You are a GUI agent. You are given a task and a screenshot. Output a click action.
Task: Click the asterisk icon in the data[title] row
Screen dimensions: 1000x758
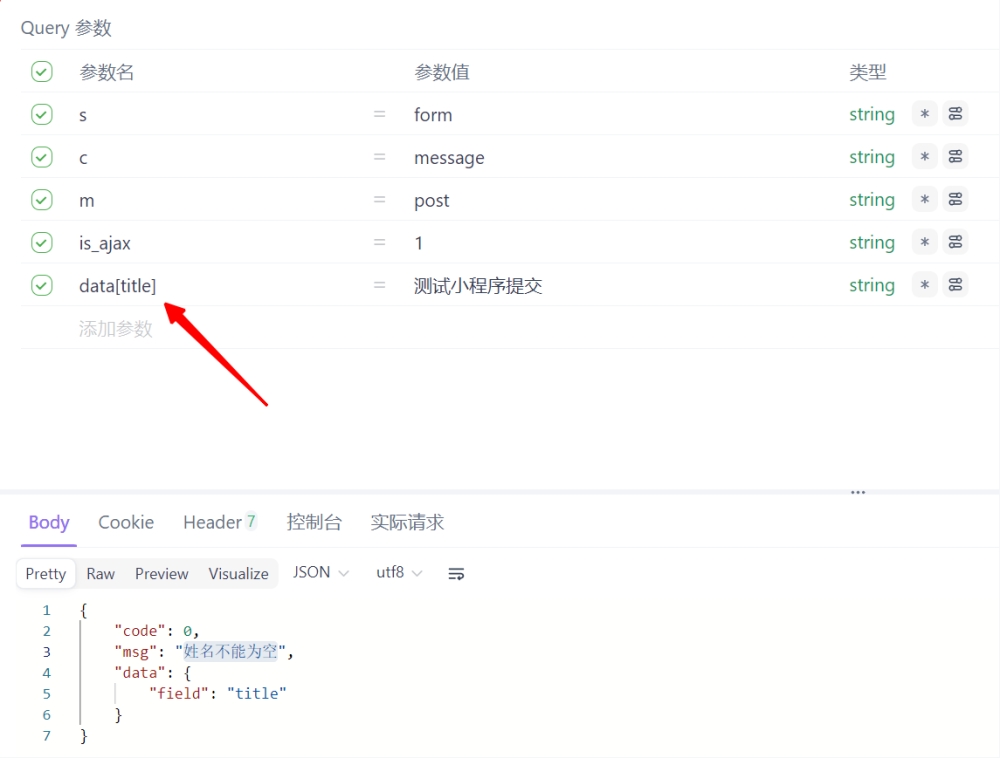point(925,286)
